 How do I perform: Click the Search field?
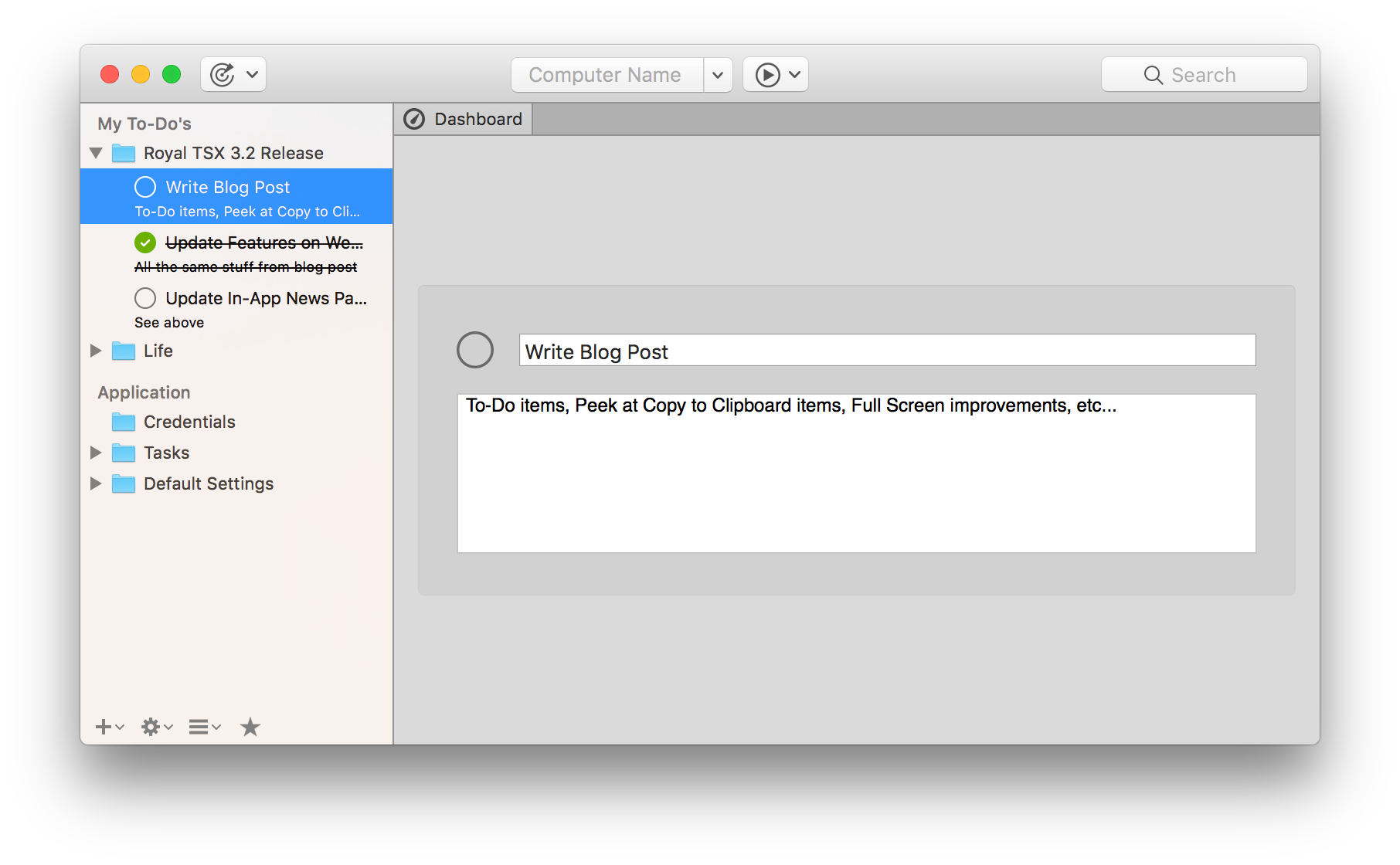[1204, 75]
